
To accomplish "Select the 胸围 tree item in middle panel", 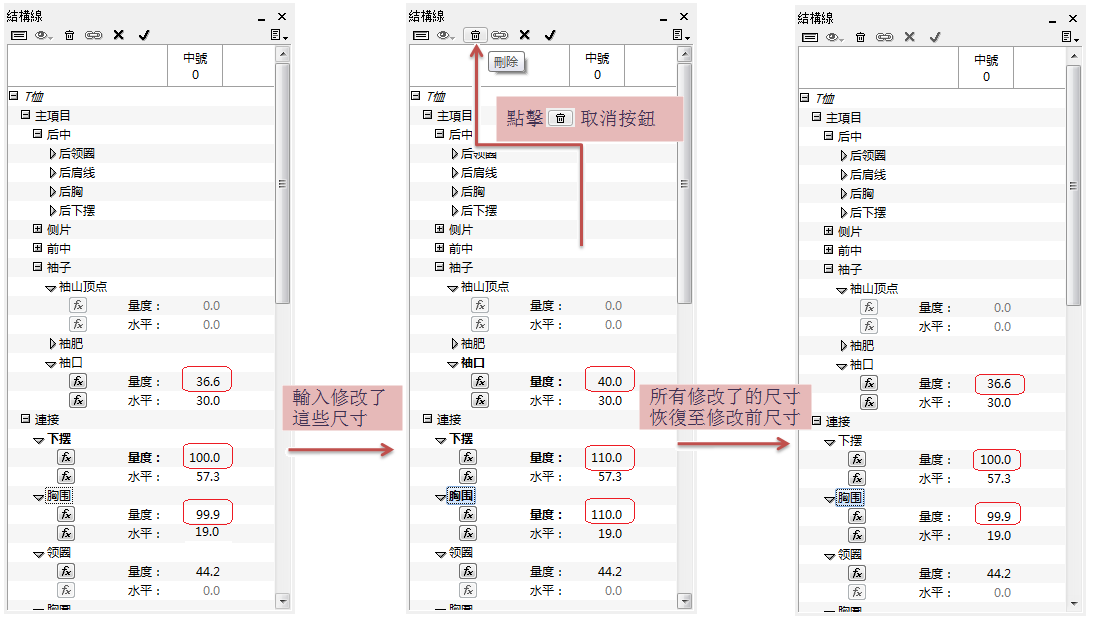I will (461, 496).
